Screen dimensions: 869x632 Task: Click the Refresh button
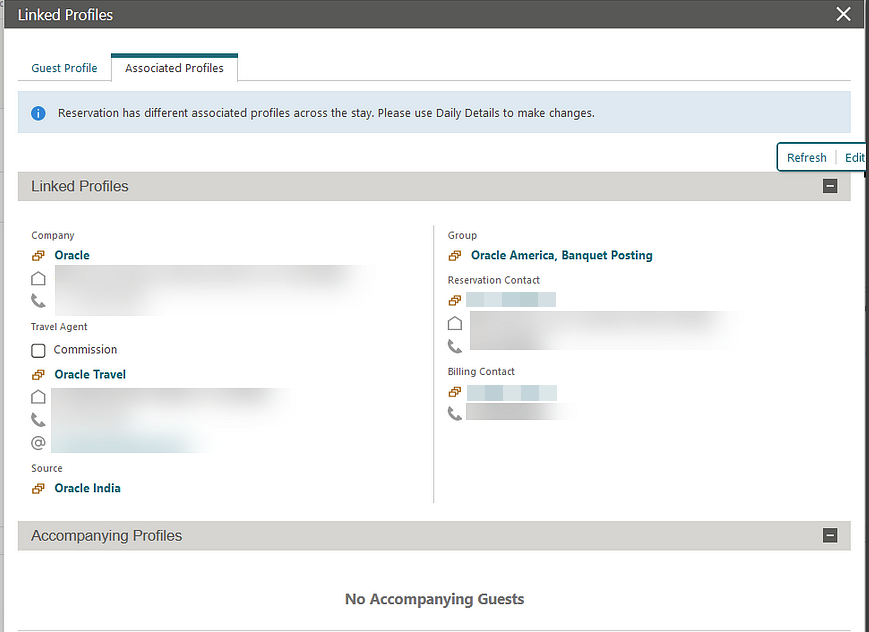(x=806, y=157)
